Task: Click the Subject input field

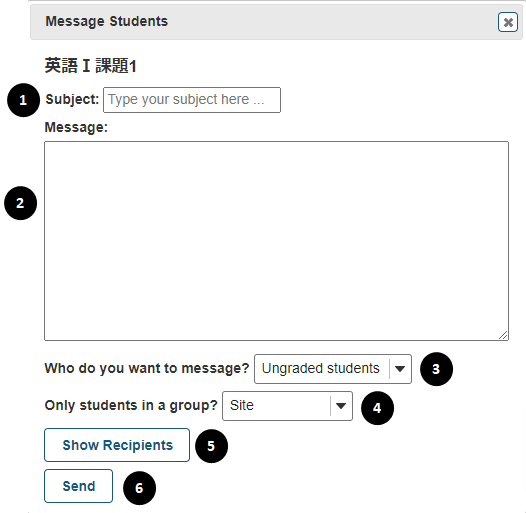Action: pos(192,100)
